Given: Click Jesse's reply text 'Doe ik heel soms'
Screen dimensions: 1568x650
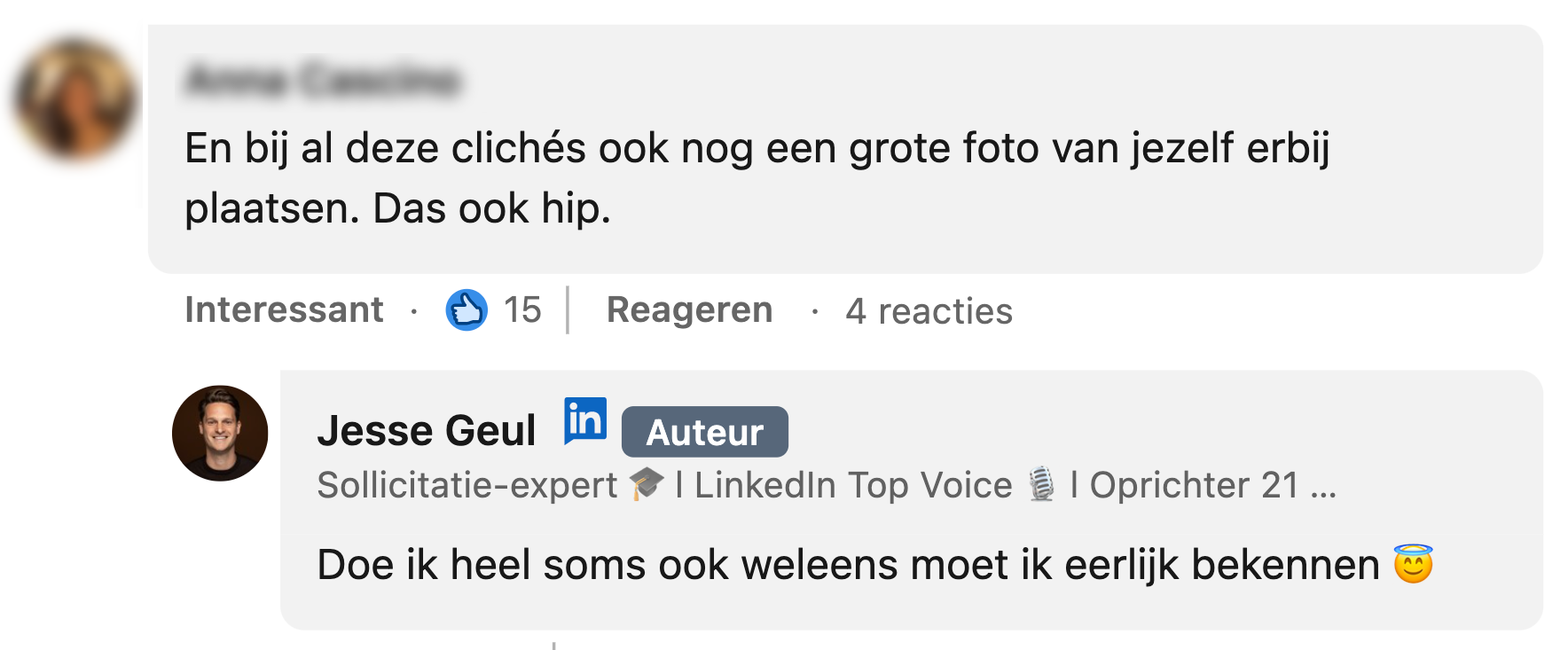Looking at the screenshot, I should point(848,565).
